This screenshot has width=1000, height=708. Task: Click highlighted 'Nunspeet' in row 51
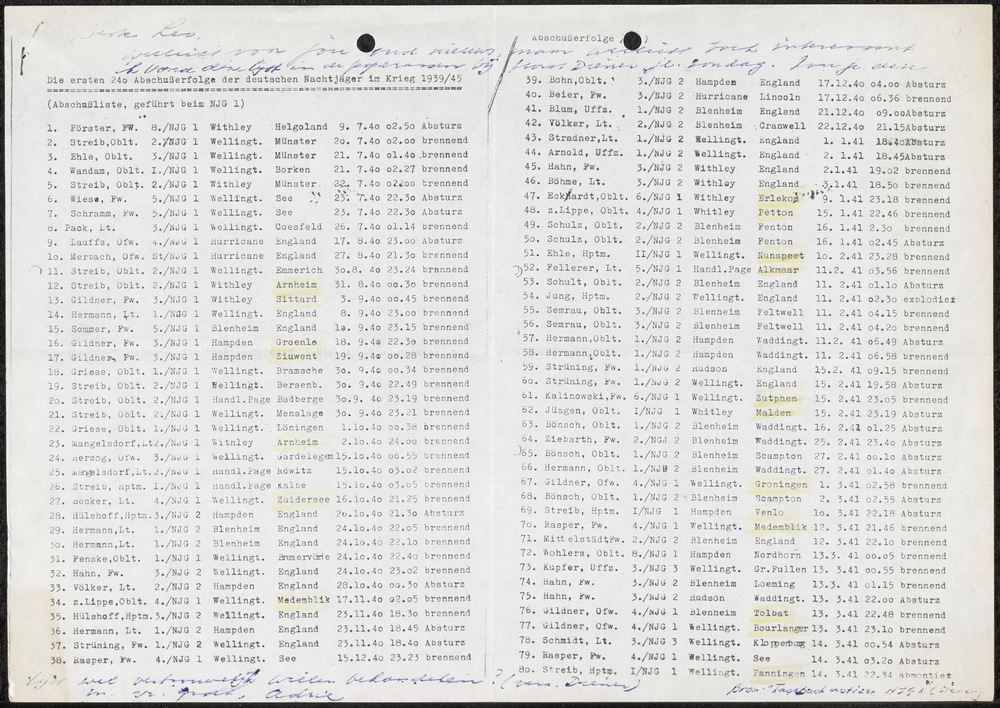(x=779, y=256)
